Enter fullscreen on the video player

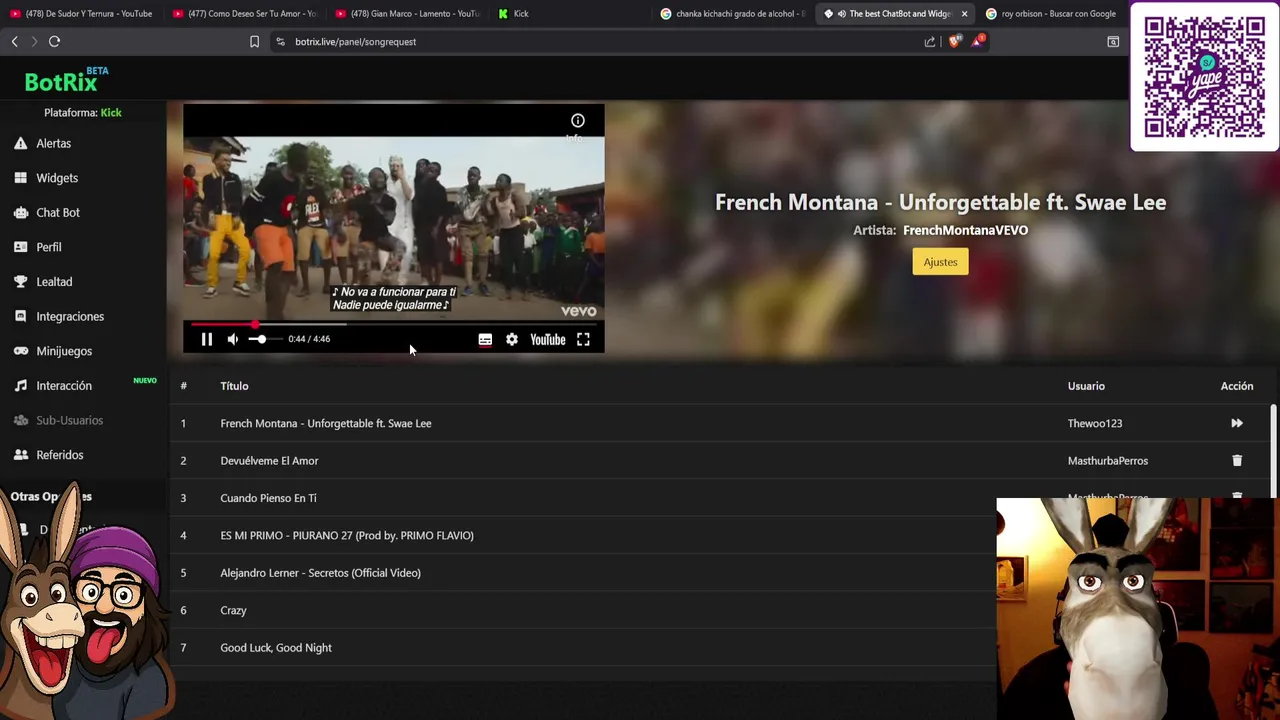(583, 339)
